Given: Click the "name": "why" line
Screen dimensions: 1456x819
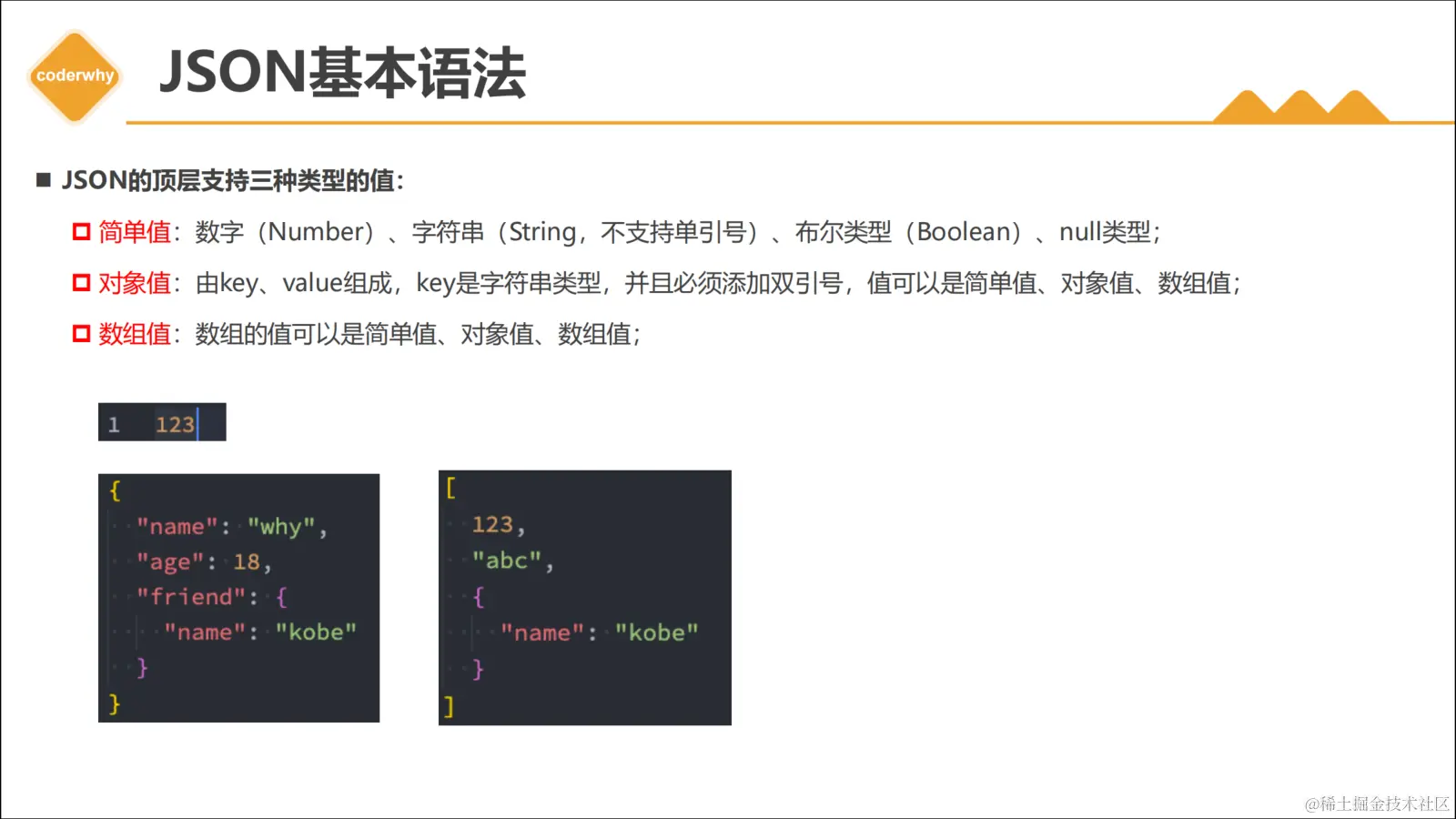Looking at the screenshot, I should tap(231, 527).
